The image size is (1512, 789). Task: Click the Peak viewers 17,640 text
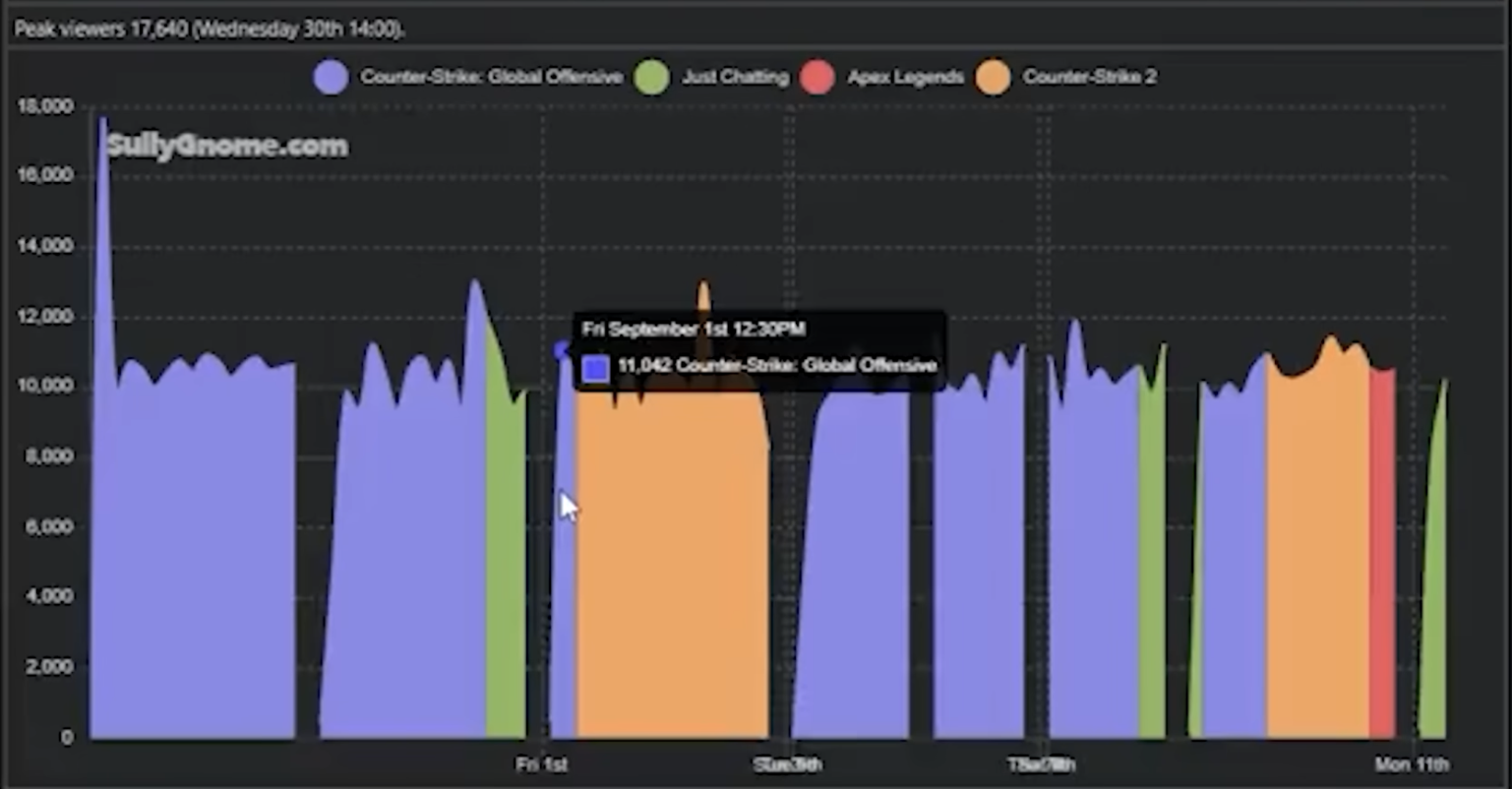point(210,29)
